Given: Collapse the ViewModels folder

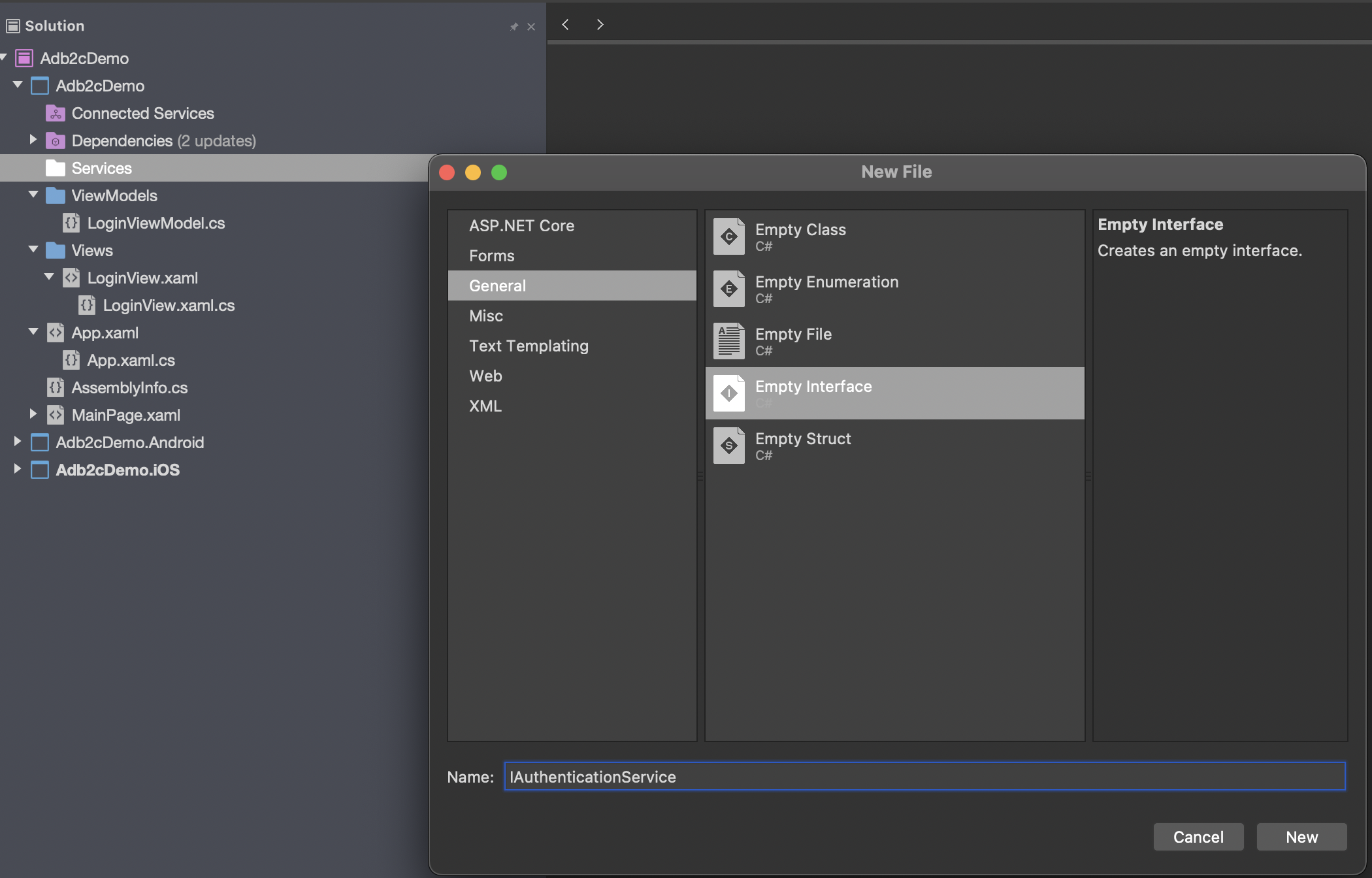Looking at the screenshot, I should [33, 195].
